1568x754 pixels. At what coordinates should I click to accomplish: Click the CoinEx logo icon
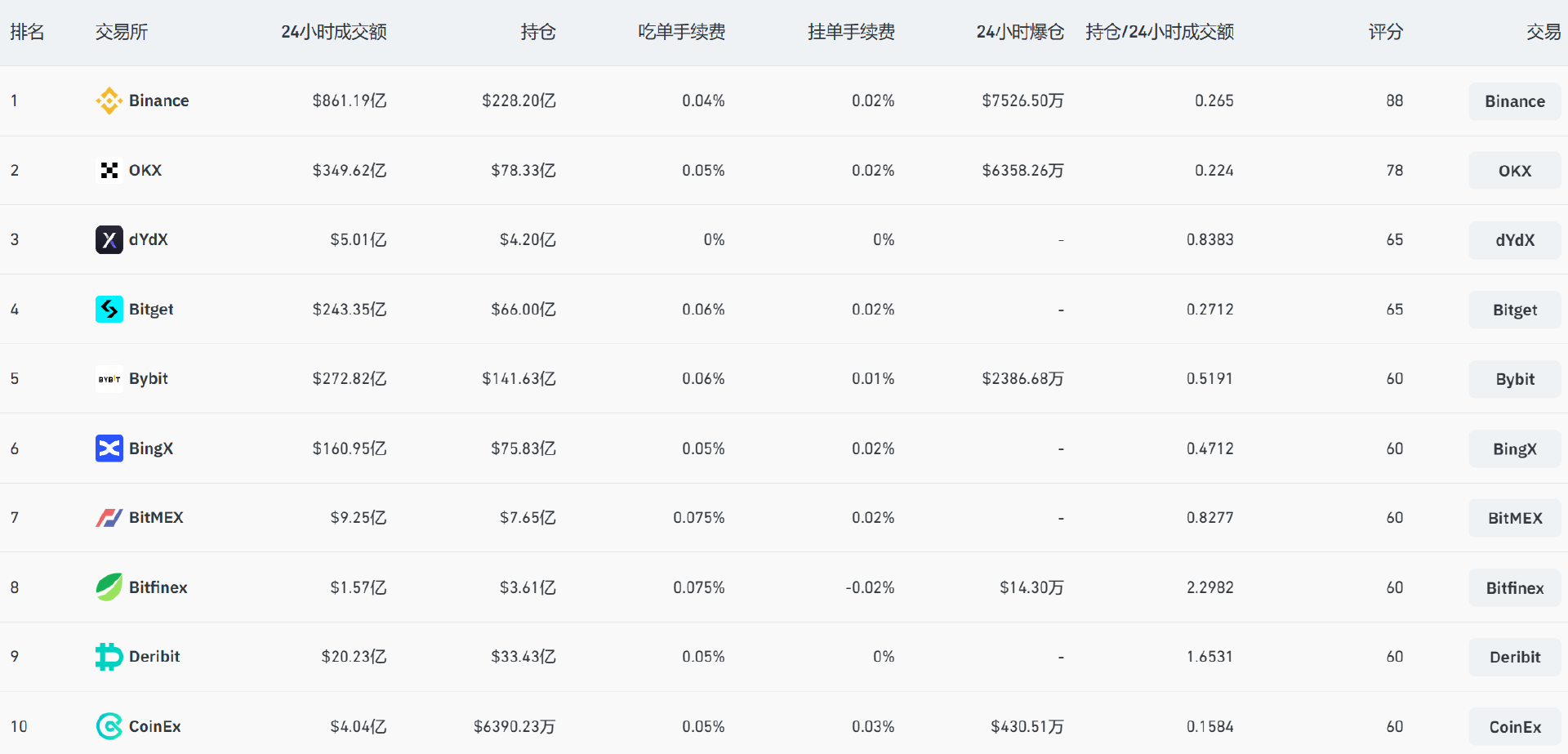point(109,726)
